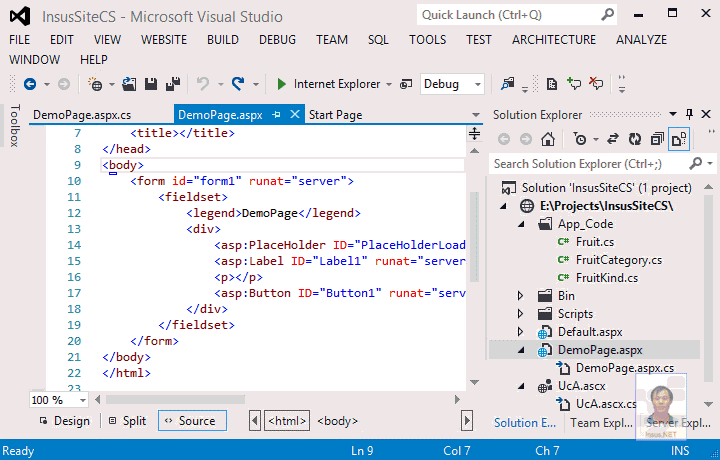Click the Visual Studio logo icon
The width and height of the screenshot is (720, 460).
(20, 17)
